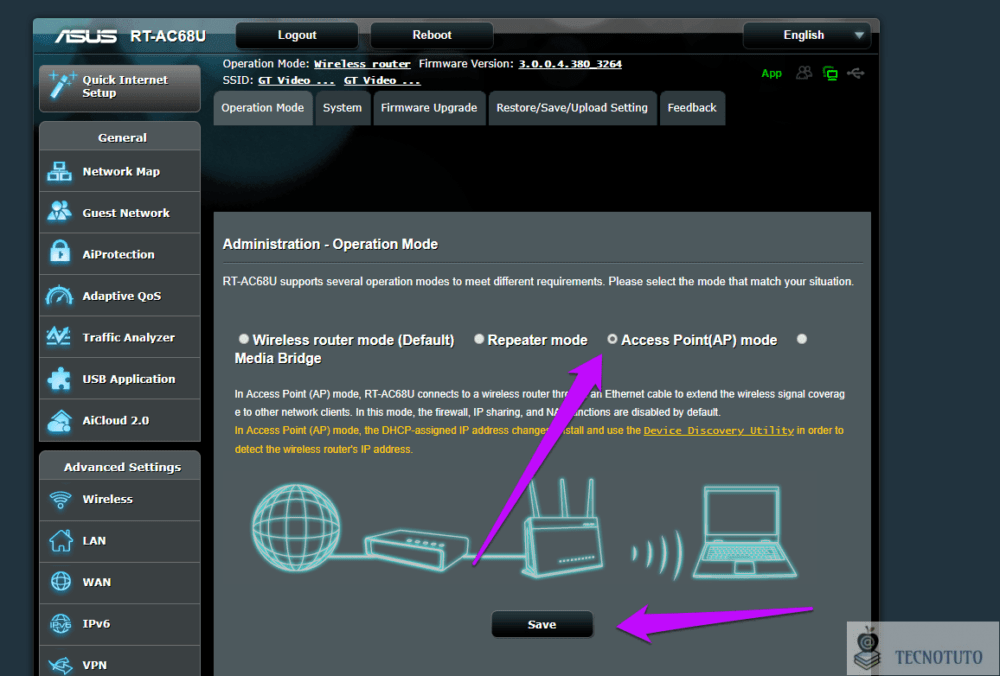Click the AiProtection lock icon

pos(60,253)
